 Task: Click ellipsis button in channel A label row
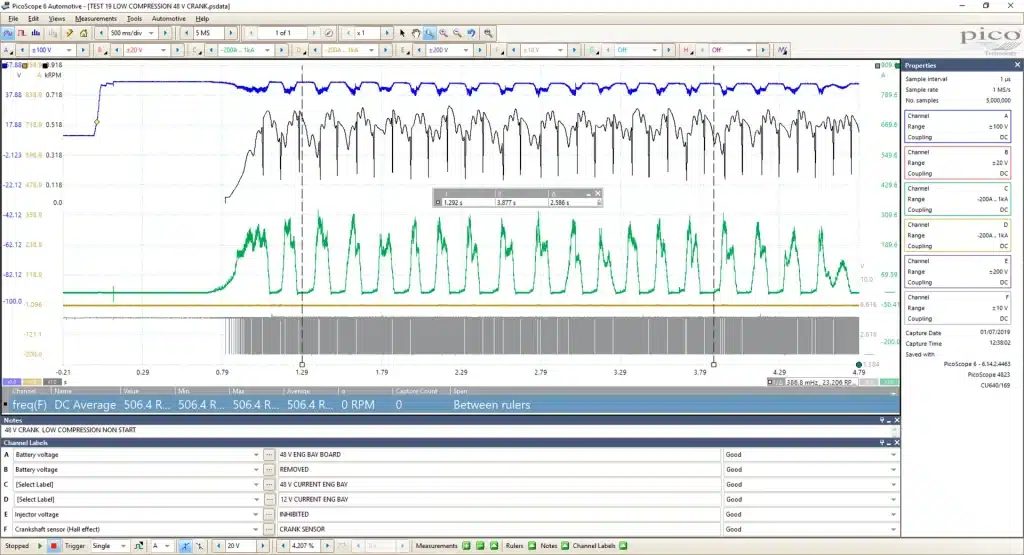click(269, 454)
